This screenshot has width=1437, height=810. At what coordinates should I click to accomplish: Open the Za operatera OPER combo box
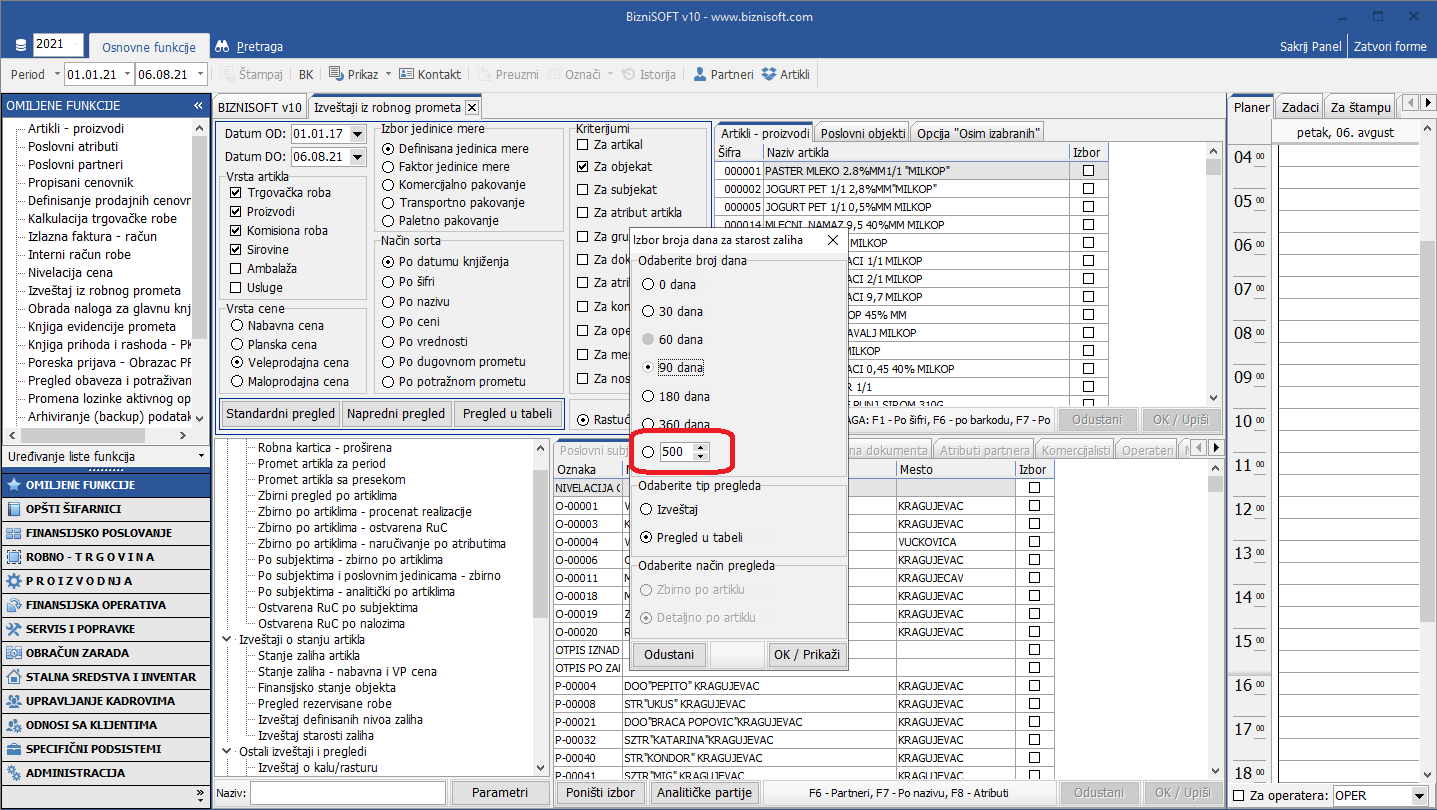coord(1419,796)
